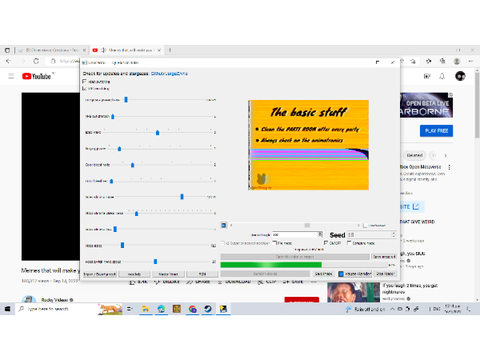The image size is (480, 360).
Task: Open File Explorer from the taskbar
Action: (146, 309)
